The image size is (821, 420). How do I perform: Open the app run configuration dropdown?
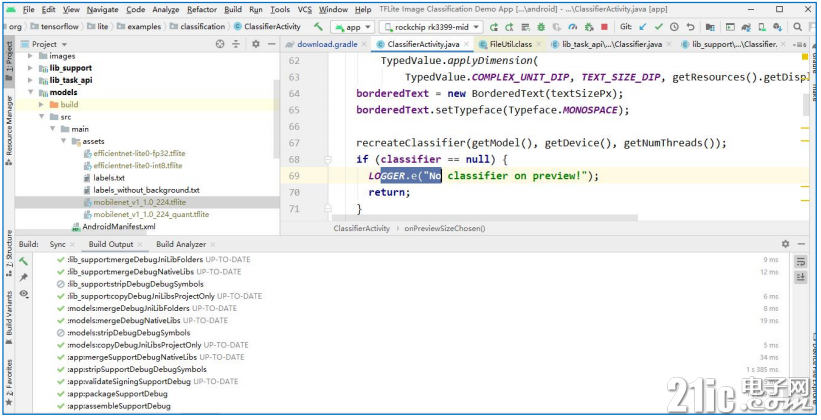[x=353, y=27]
